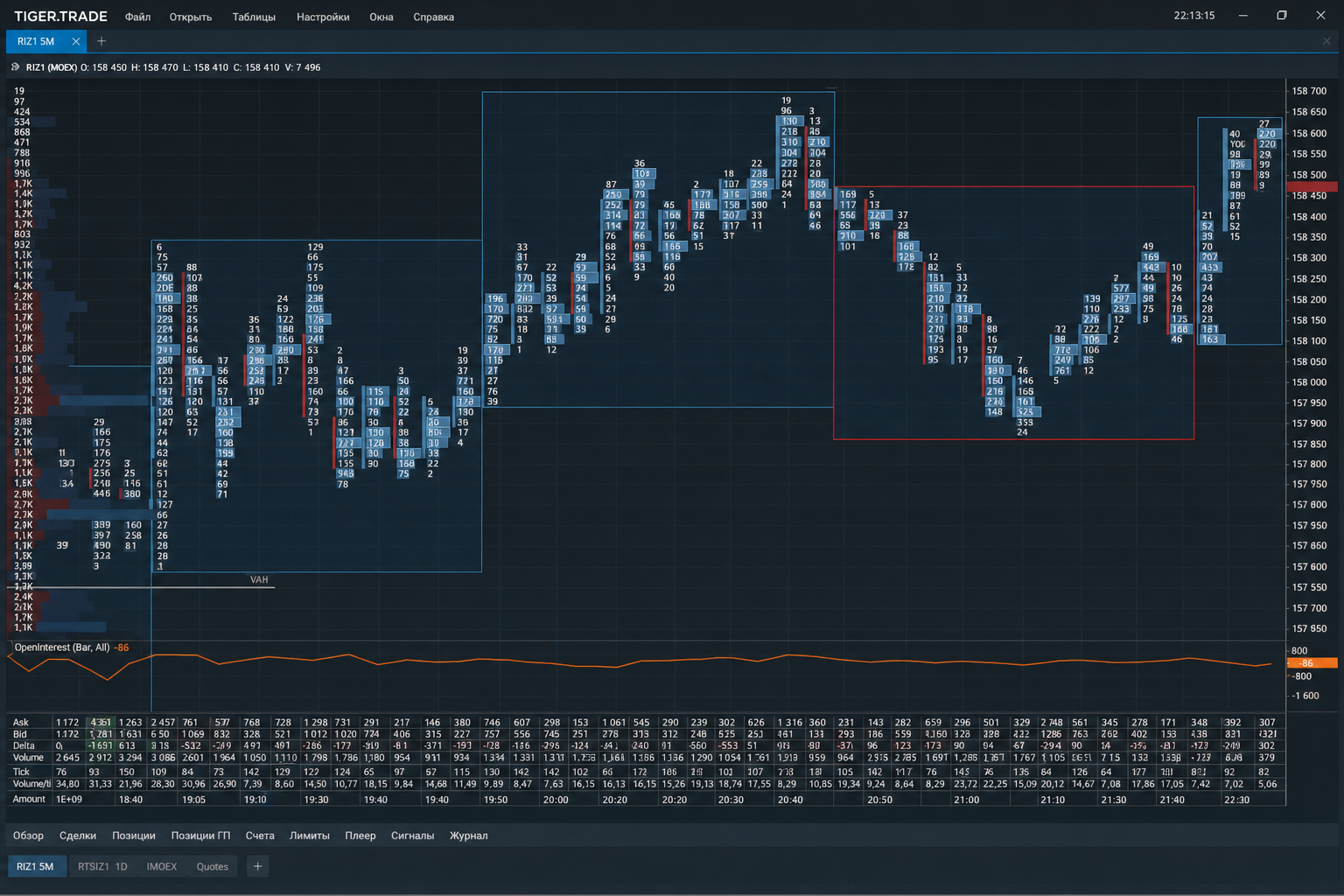The image size is (1344, 896).
Task: Click the OpenInterest (Bar, All) indicator label
Action: [62, 647]
